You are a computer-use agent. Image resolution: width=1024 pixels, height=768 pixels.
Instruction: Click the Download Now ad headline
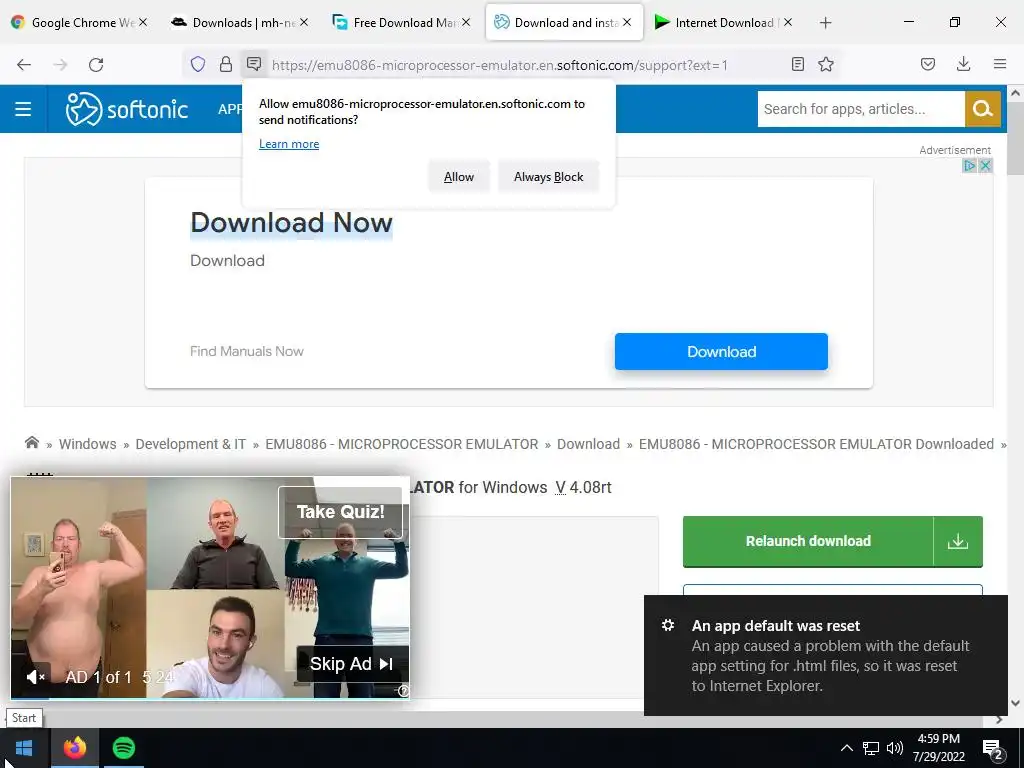291,223
